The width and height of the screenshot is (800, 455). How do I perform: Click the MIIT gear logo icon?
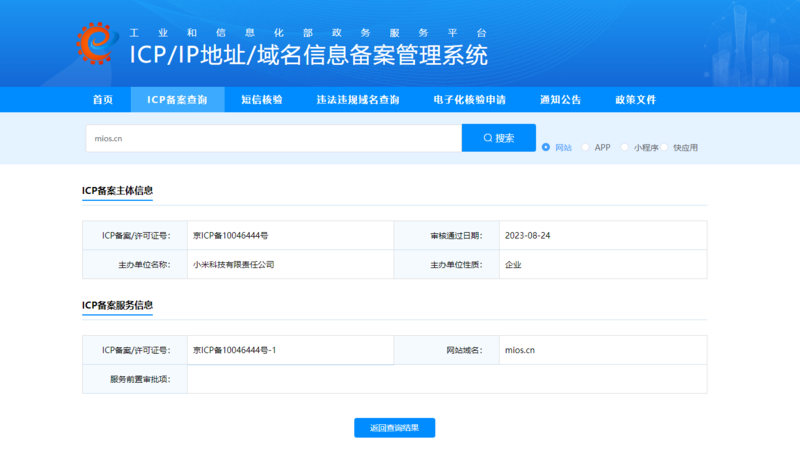pyautogui.click(x=96, y=43)
